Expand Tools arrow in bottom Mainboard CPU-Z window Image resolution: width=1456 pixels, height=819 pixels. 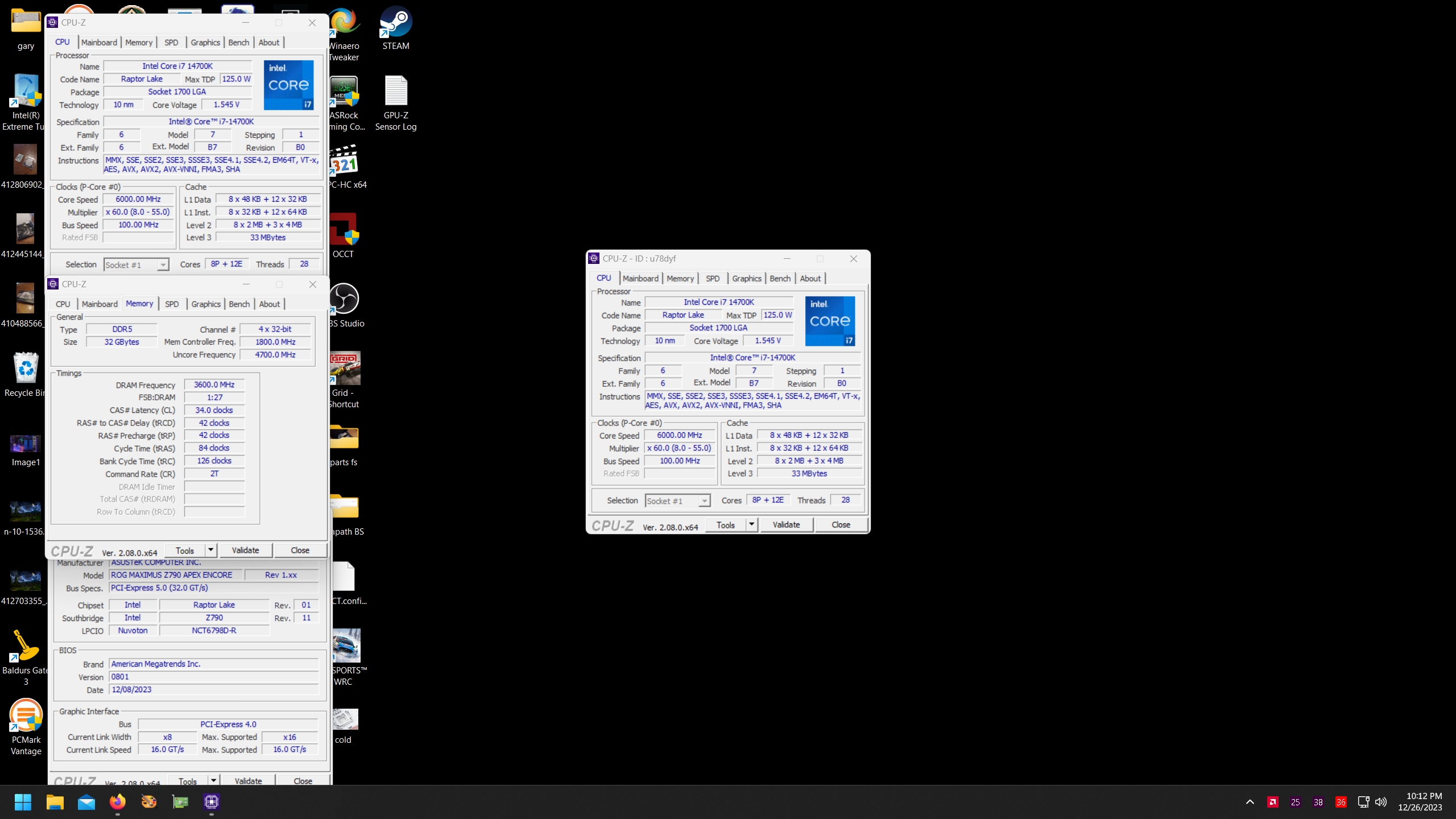click(x=213, y=780)
